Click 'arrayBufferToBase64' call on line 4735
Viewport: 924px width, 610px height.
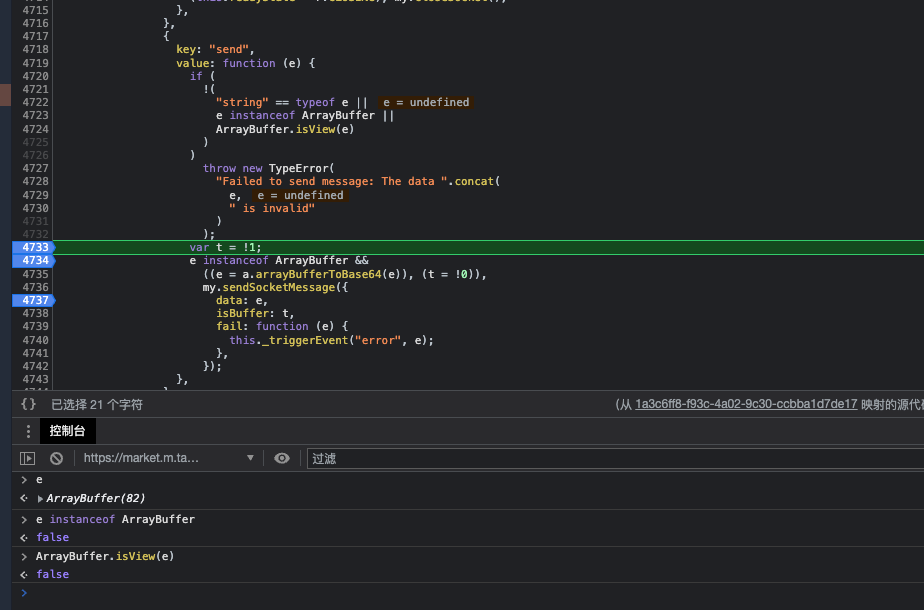click(x=318, y=275)
